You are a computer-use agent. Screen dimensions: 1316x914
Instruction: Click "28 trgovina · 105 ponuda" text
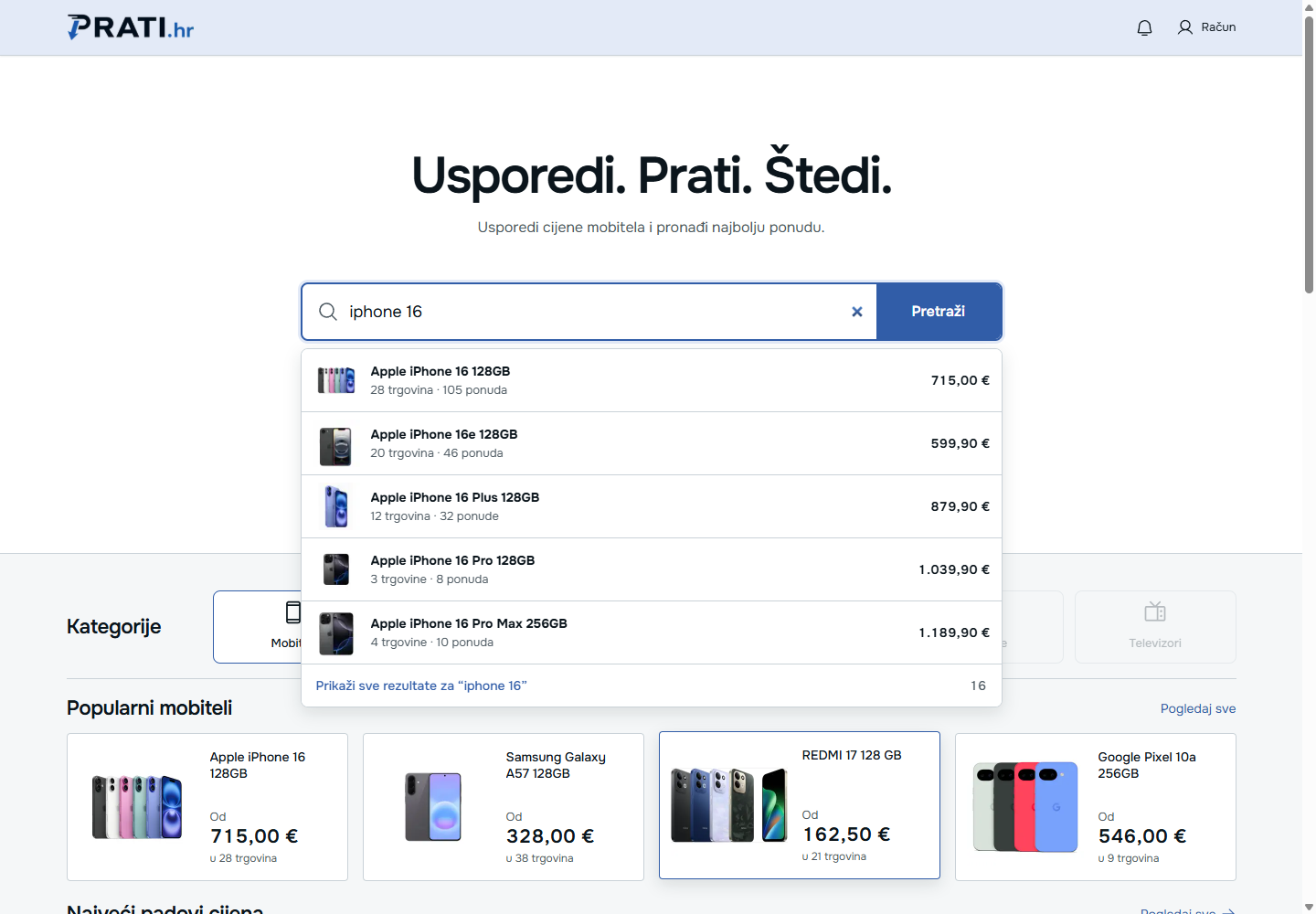[x=439, y=390]
